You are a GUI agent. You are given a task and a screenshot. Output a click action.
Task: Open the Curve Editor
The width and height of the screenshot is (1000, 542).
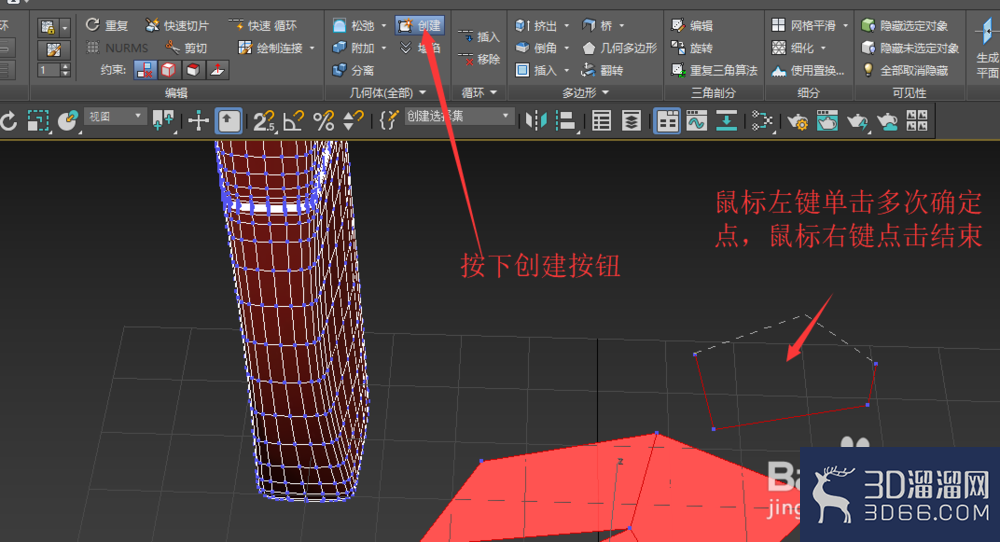click(696, 120)
